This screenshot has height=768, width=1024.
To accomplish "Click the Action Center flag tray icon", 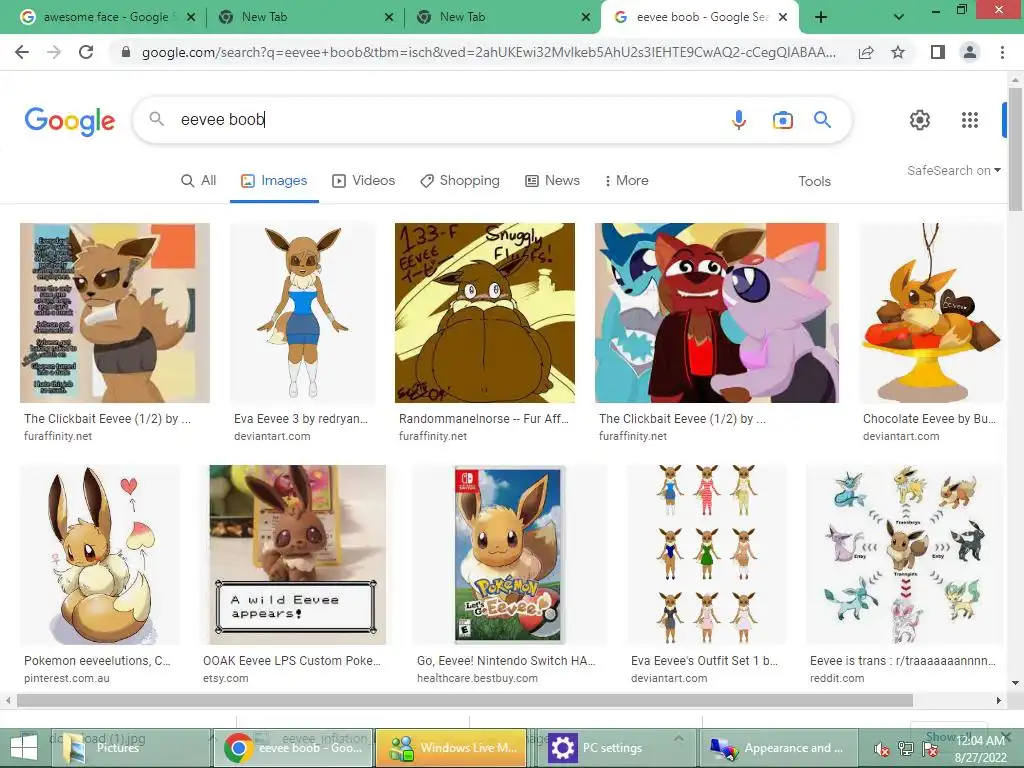I will pos(929,749).
